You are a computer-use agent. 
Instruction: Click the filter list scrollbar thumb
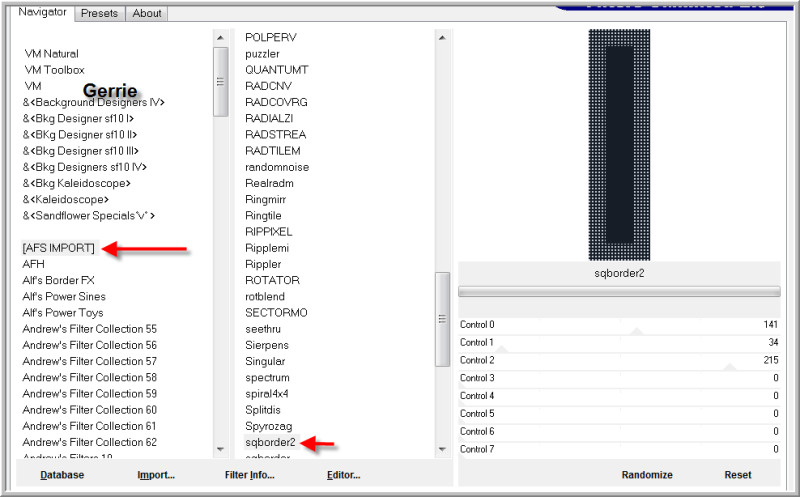(442, 319)
